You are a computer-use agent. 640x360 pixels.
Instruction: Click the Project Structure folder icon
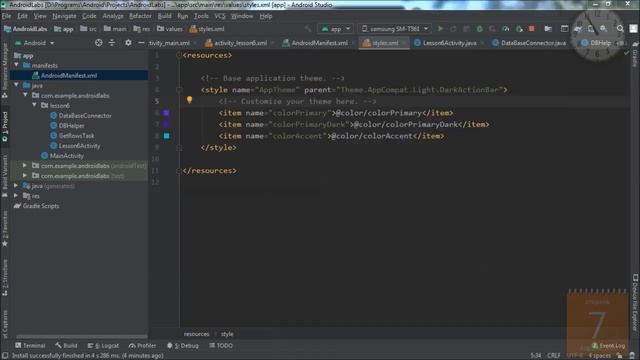(x=548, y=29)
